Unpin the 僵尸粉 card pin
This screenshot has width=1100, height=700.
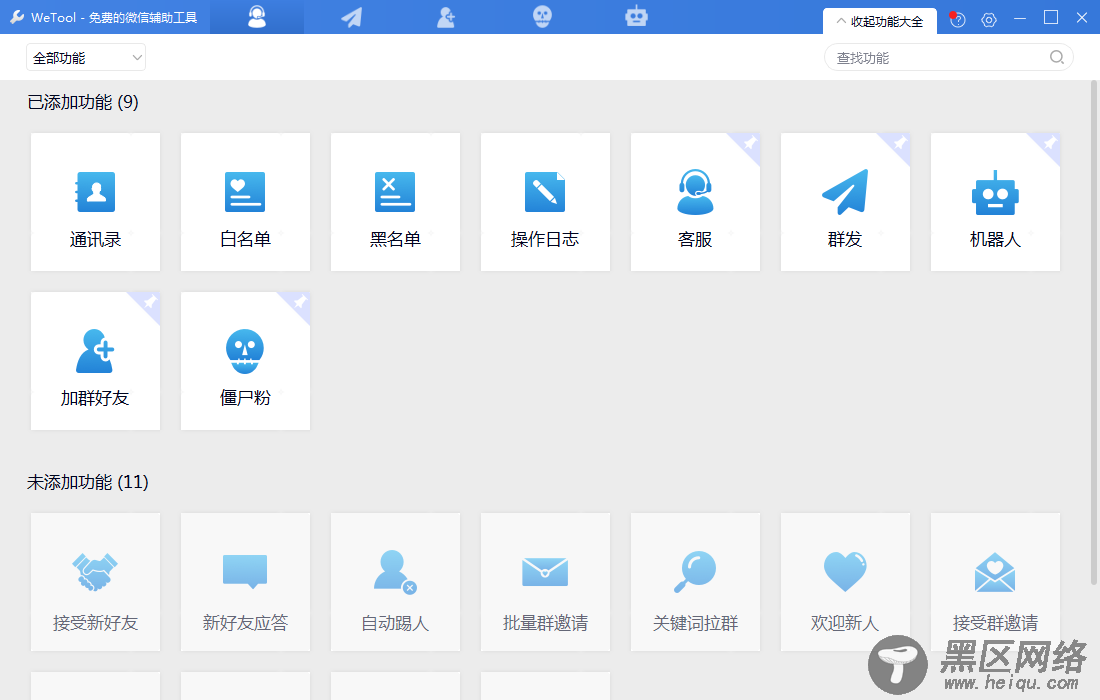(x=300, y=303)
